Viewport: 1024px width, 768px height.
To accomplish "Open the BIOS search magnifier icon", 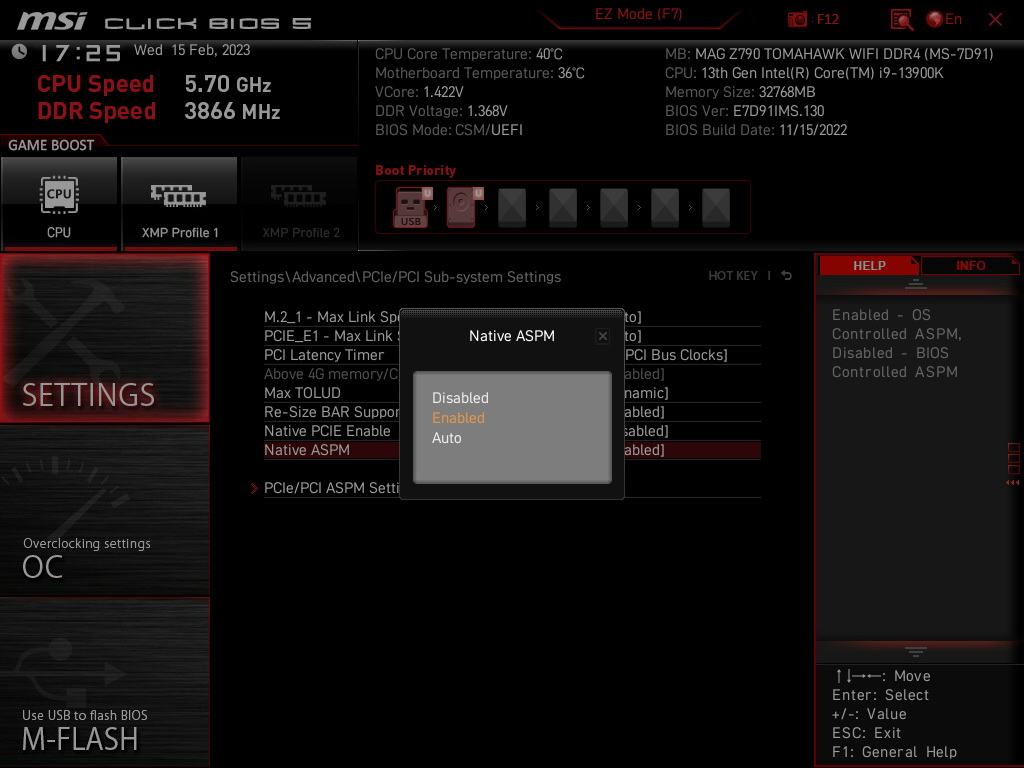I will pos(901,20).
